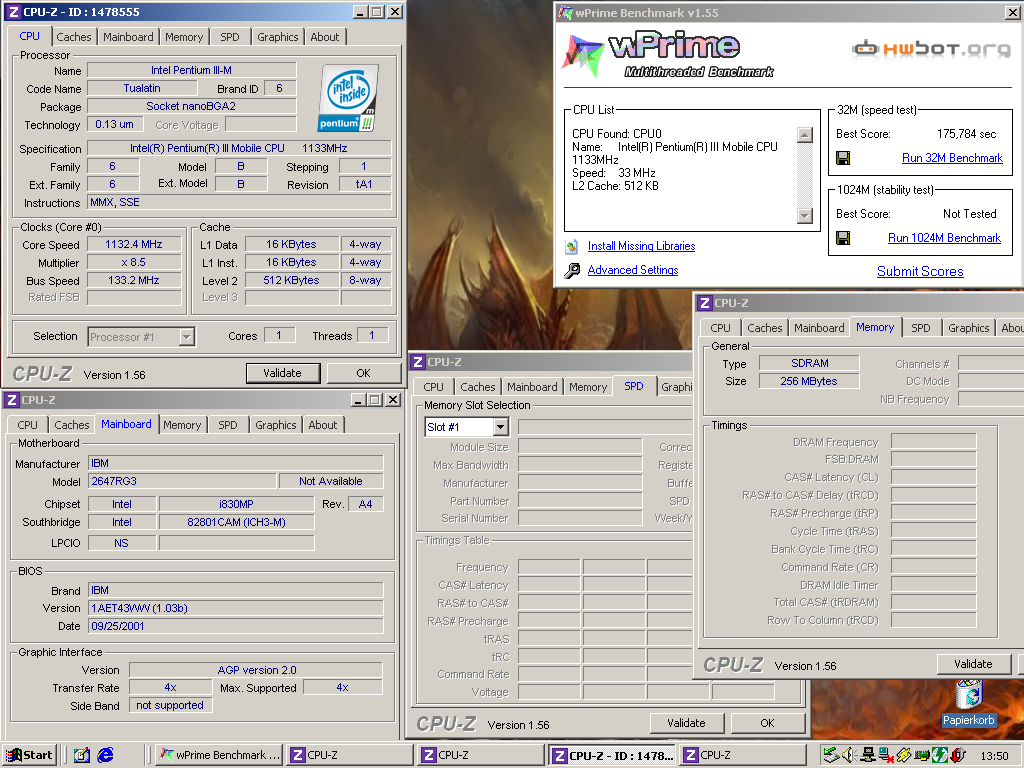Click the wrench icon beside Advanced Settings
Viewport: 1024px width, 768px height.
point(571,270)
